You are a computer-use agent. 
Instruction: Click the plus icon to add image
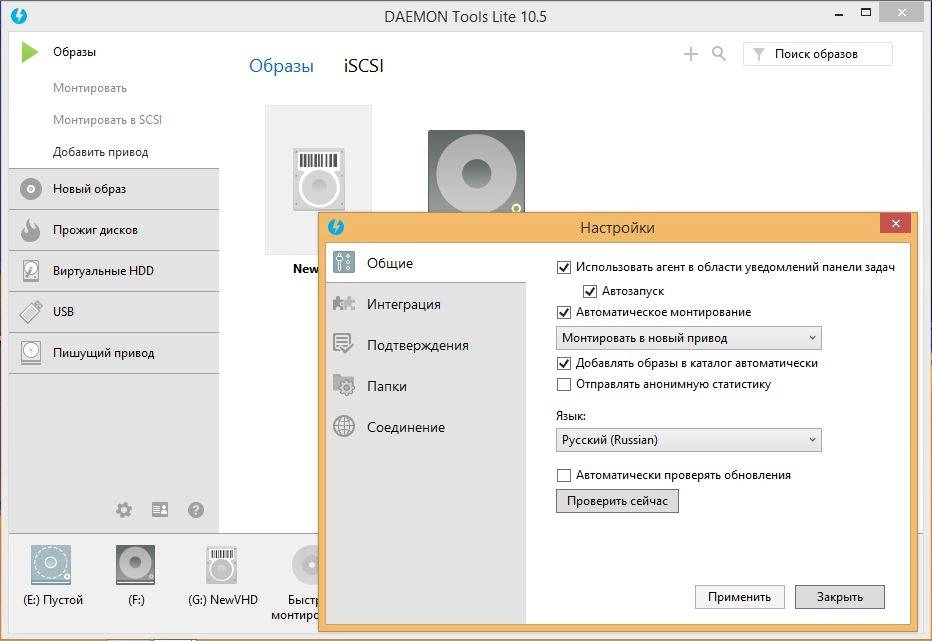pyautogui.click(x=691, y=54)
